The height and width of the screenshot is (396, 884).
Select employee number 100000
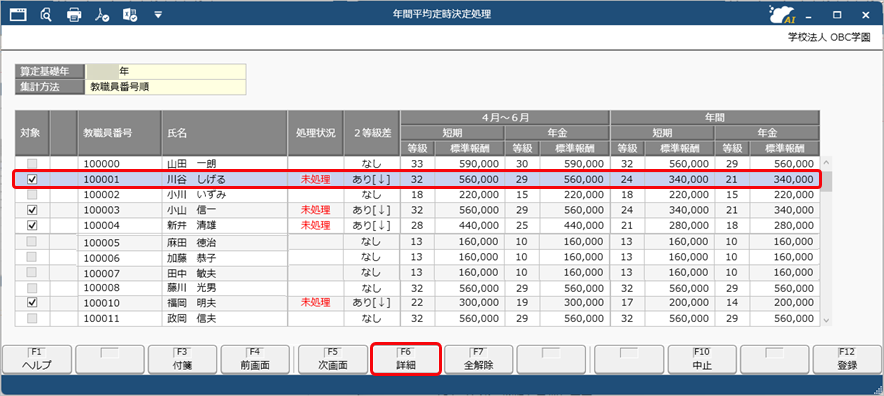(x=102, y=164)
